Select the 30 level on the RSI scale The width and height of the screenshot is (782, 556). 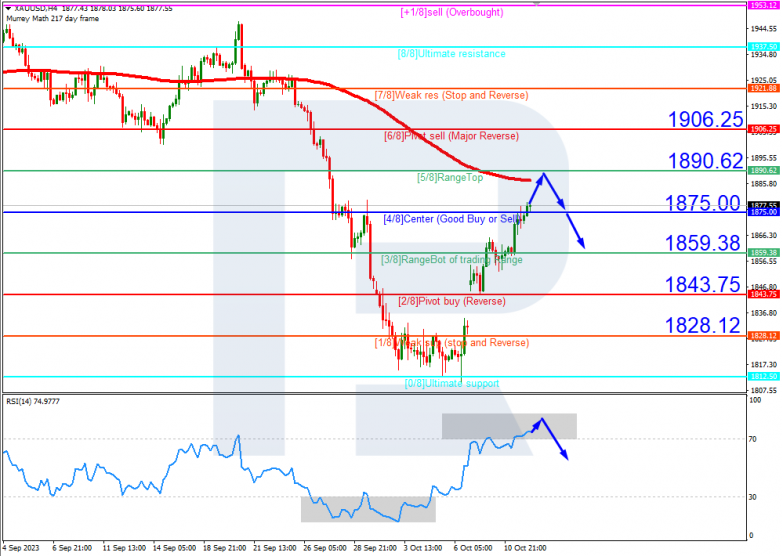coord(753,497)
